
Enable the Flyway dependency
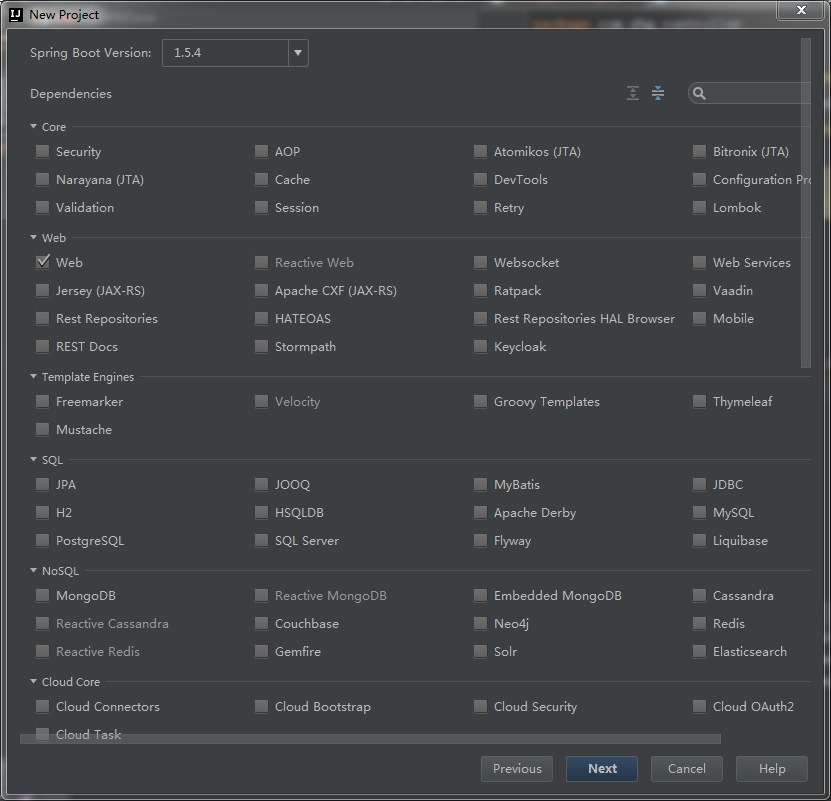[480, 541]
